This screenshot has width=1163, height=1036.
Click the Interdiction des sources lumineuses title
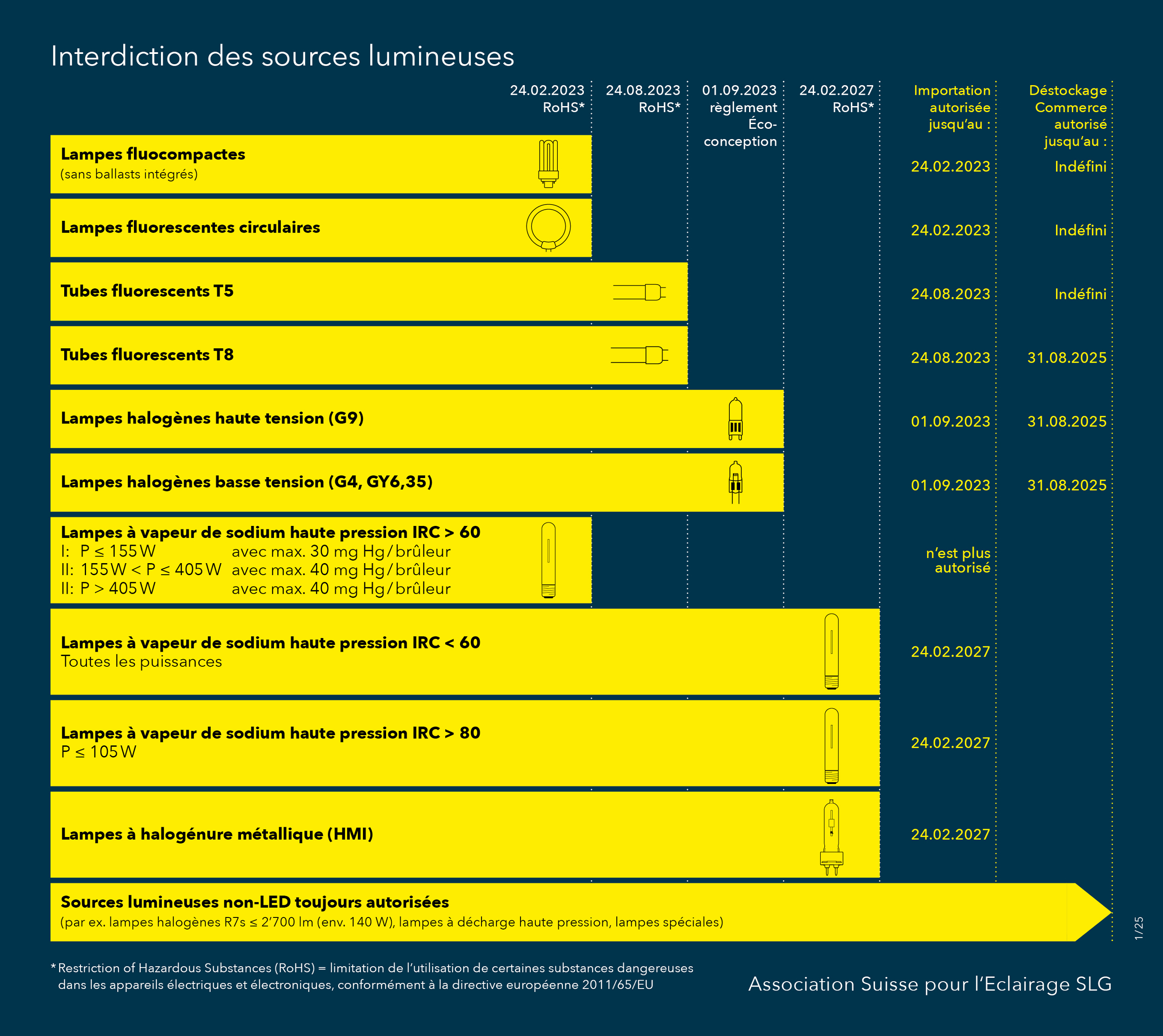(x=282, y=56)
